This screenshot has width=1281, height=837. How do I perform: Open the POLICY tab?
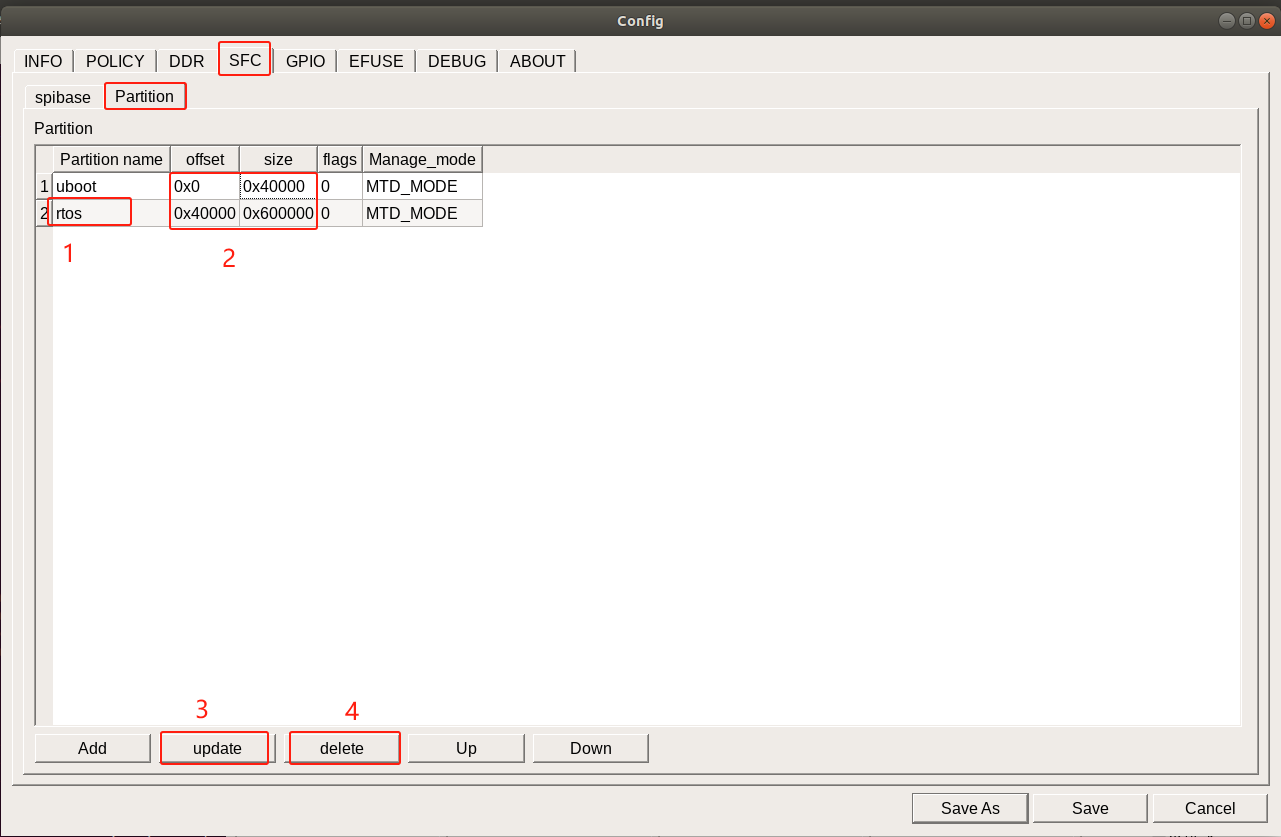(115, 61)
